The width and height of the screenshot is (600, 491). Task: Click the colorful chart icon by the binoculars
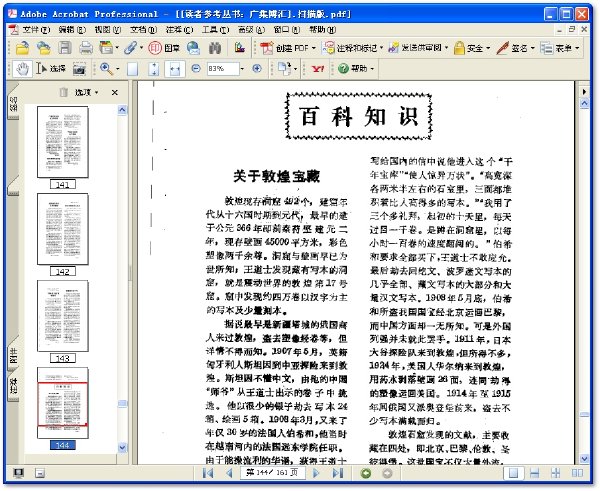click(240, 48)
